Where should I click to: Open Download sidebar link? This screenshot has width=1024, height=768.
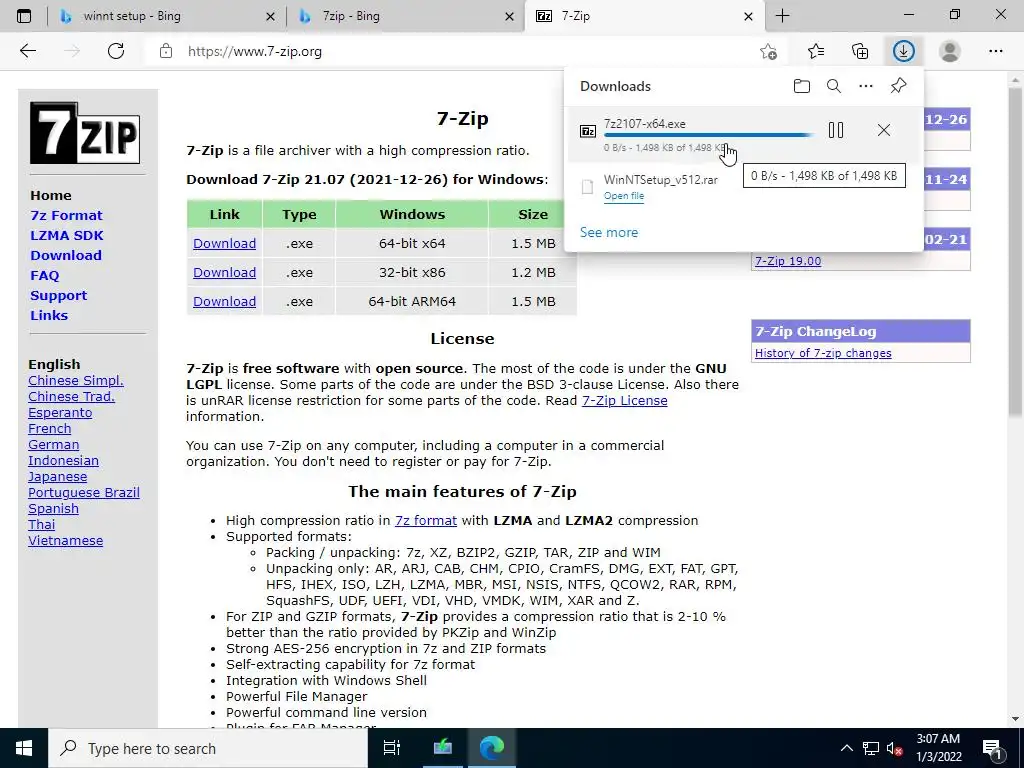(66, 255)
